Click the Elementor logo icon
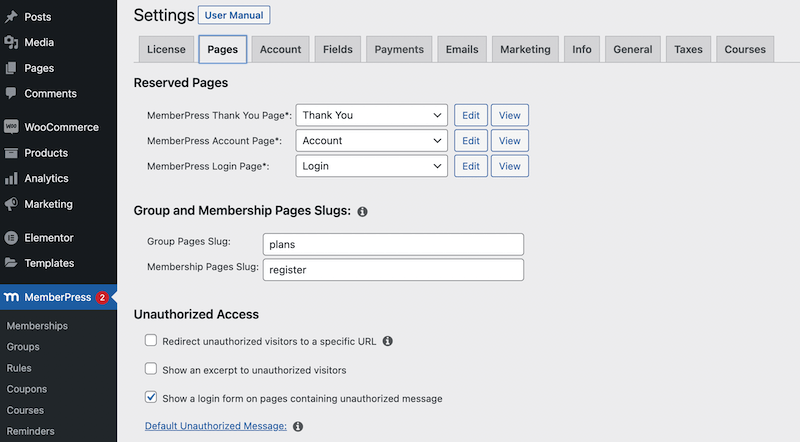The width and height of the screenshot is (800, 442). click(11, 238)
